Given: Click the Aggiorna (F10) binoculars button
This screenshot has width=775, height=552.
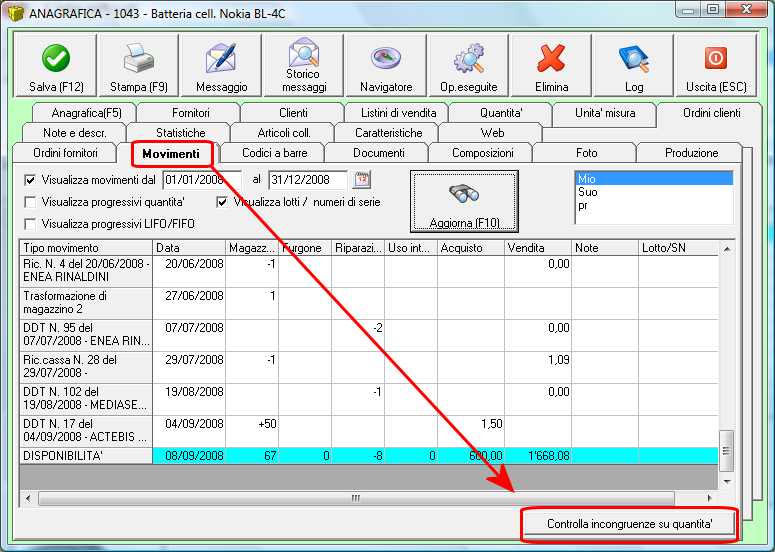Looking at the screenshot, I should (x=464, y=201).
